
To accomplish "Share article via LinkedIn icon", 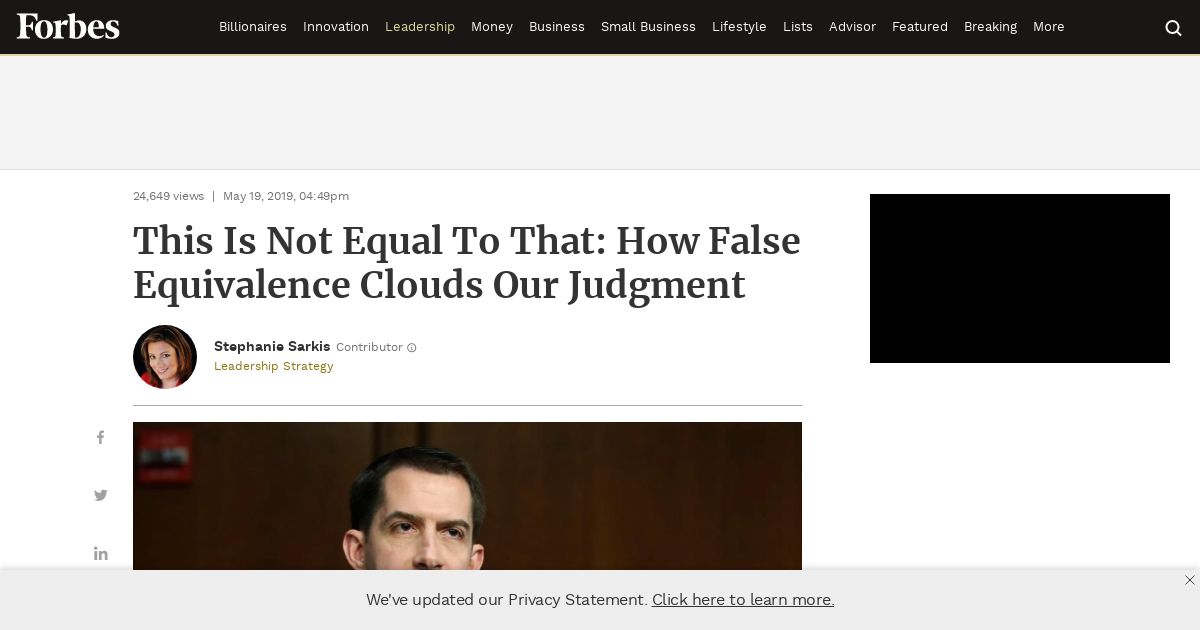I will click(x=101, y=553).
